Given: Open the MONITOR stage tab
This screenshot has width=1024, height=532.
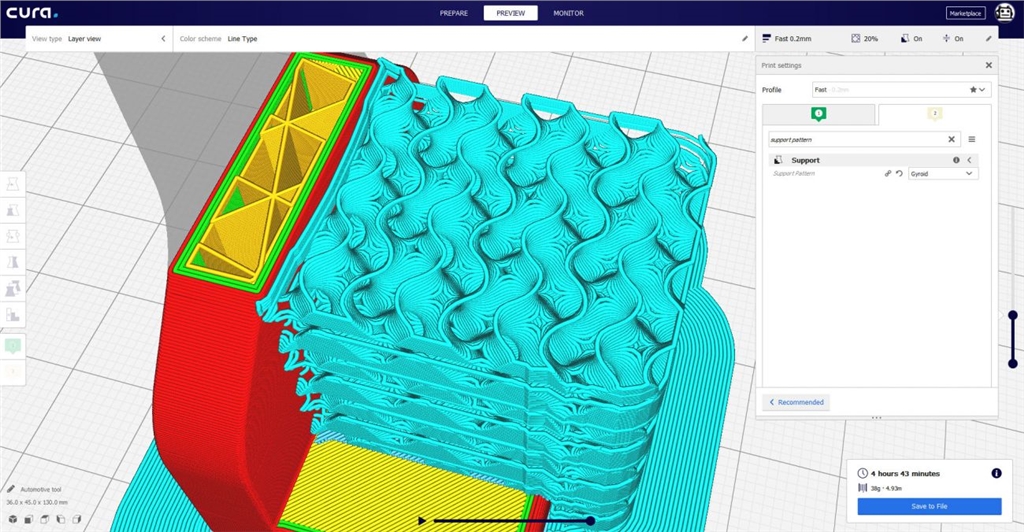Looking at the screenshot, I should click(568, 13).
